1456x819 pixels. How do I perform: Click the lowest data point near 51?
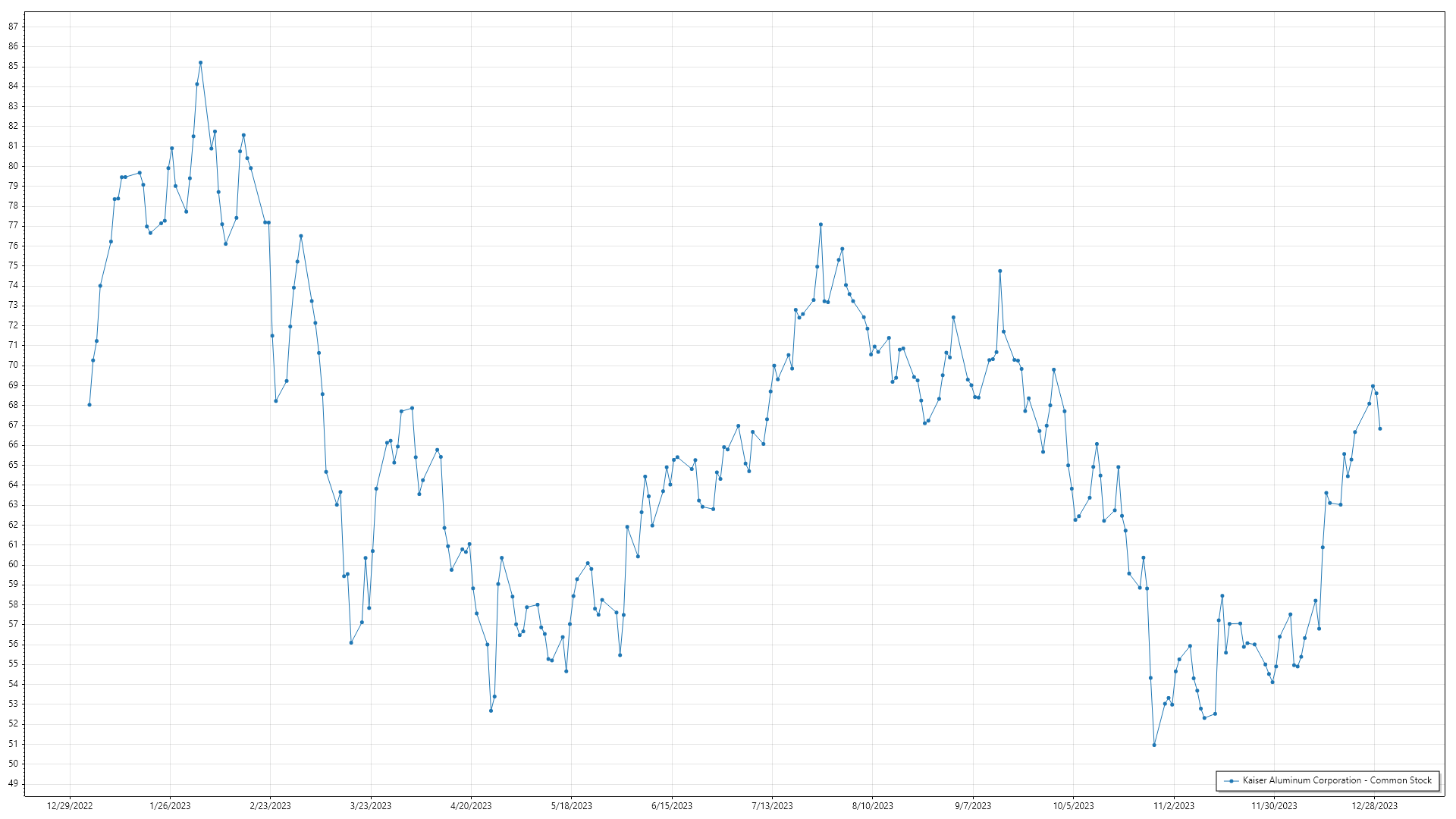[1154, 745]
